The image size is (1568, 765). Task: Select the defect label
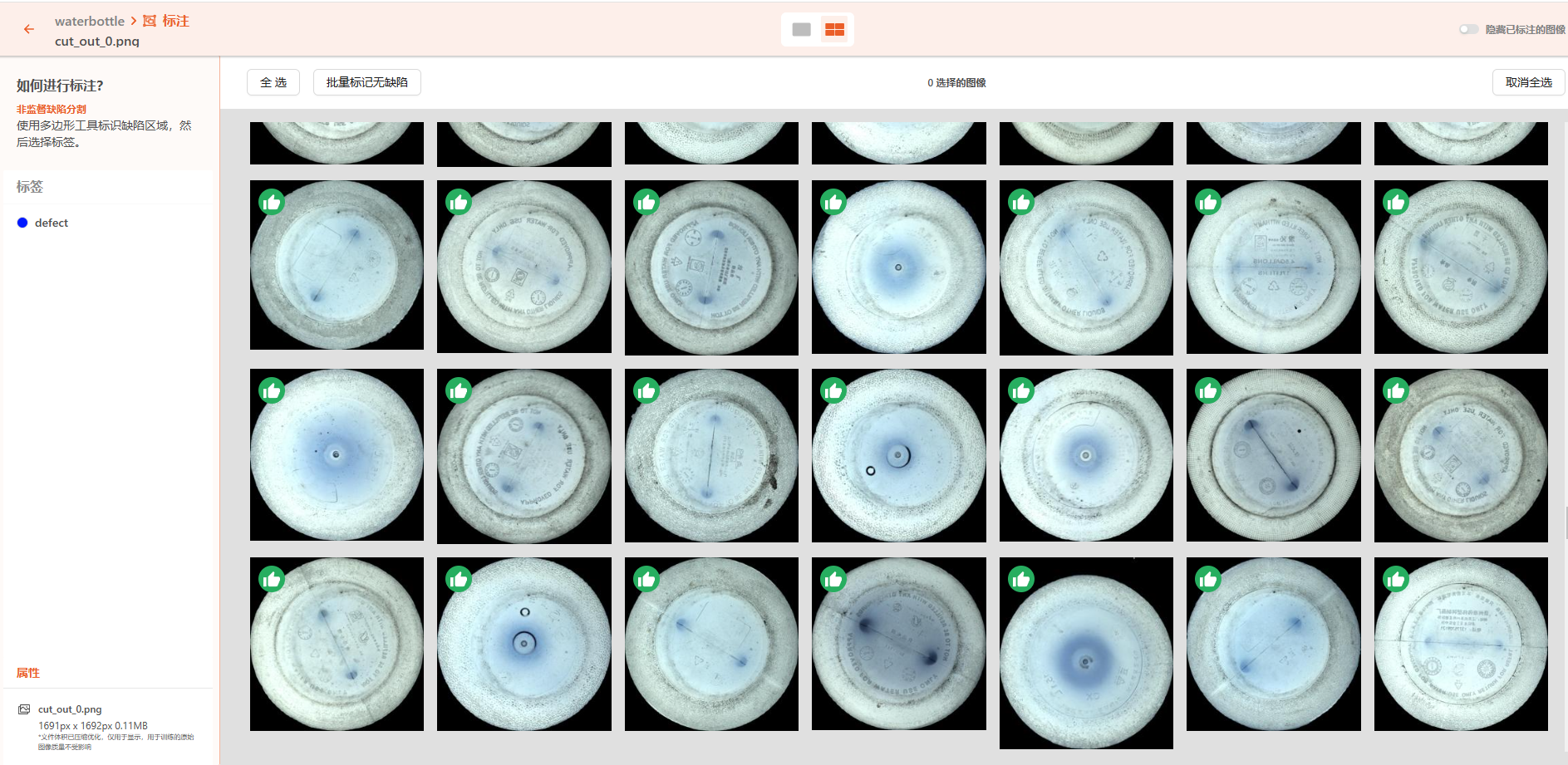click(x=52, y=223)
